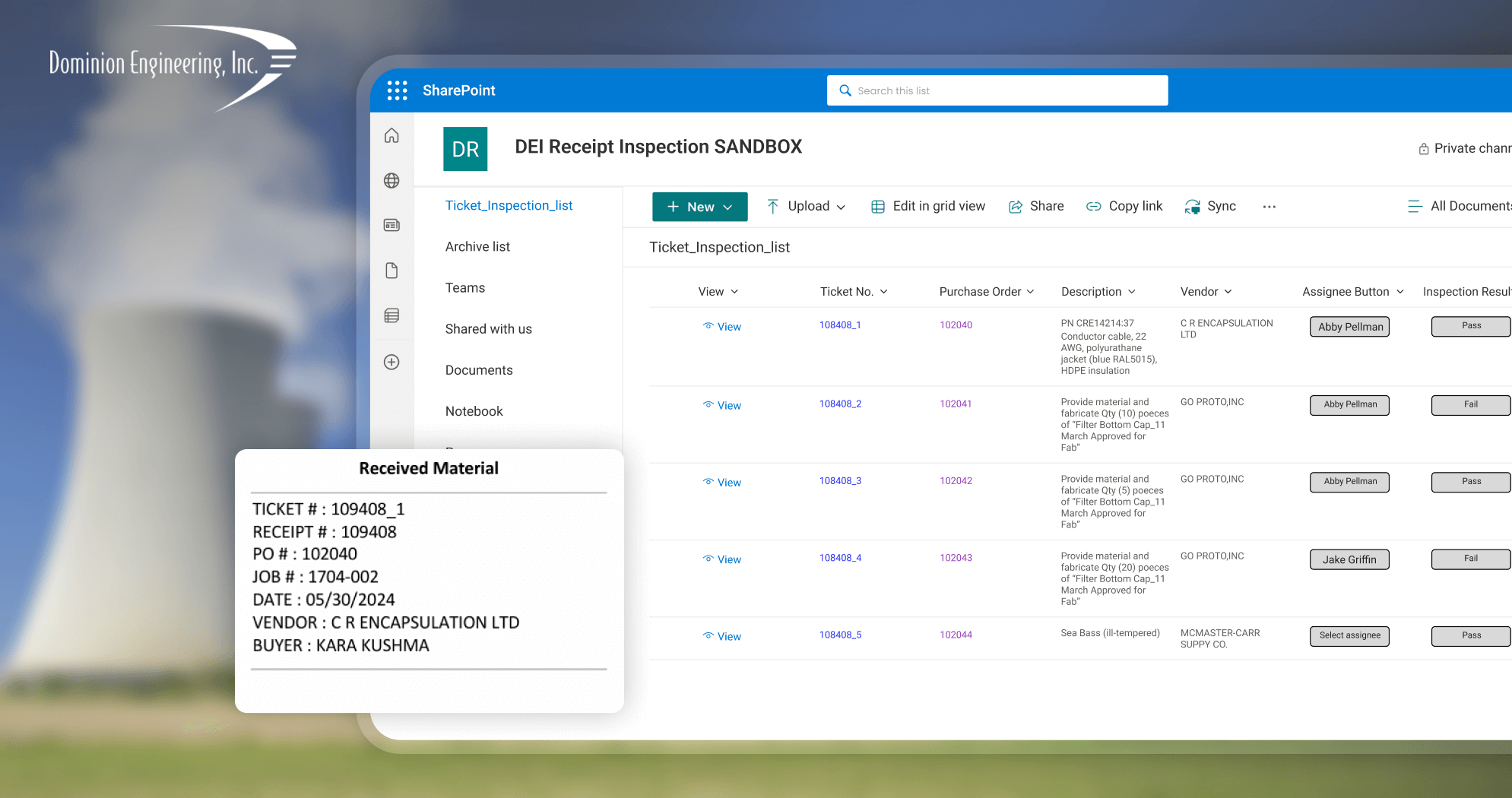The image size is (1512, 798).
Task: Click the Upload toolbar item
Action: tap(806, 206)
